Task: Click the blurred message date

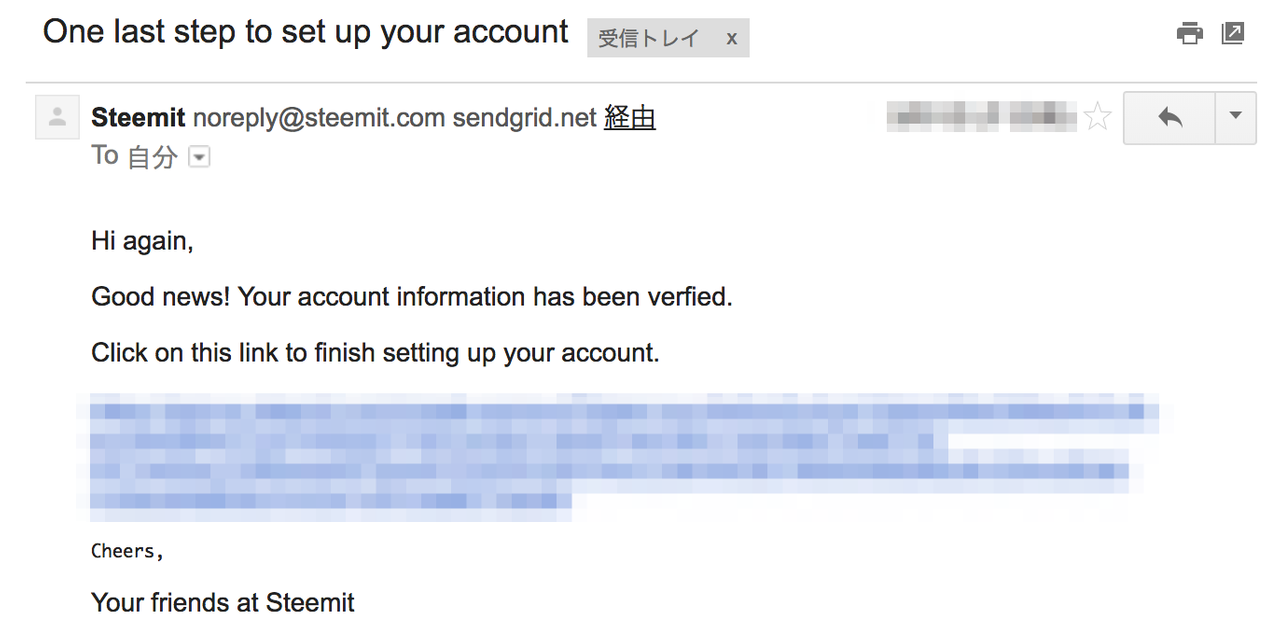Action: [980, 118]
